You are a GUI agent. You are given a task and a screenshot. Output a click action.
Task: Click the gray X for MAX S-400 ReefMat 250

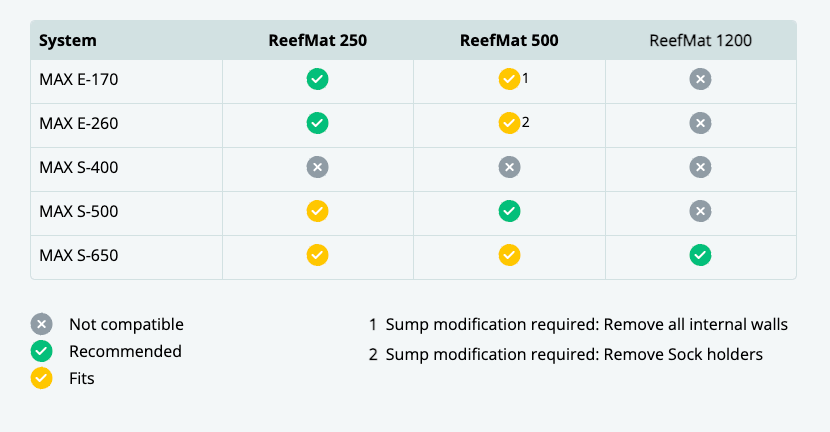click(x=318, y=167)
